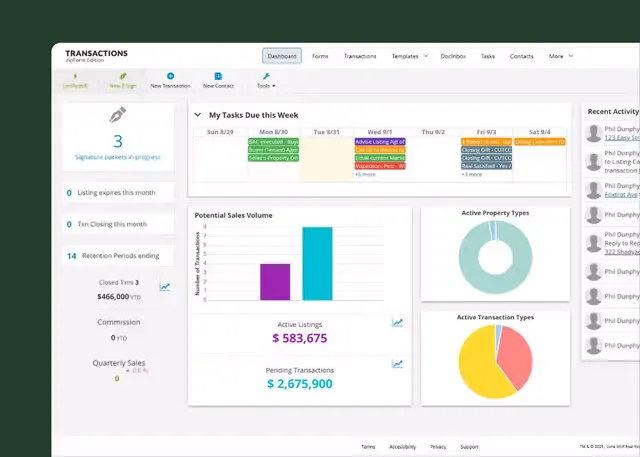The height and width of the screenshot is (457, 640).
Task: Open the green Email current Market task on Wednesday
Action: pyautogui.click(x=380, y=158)
